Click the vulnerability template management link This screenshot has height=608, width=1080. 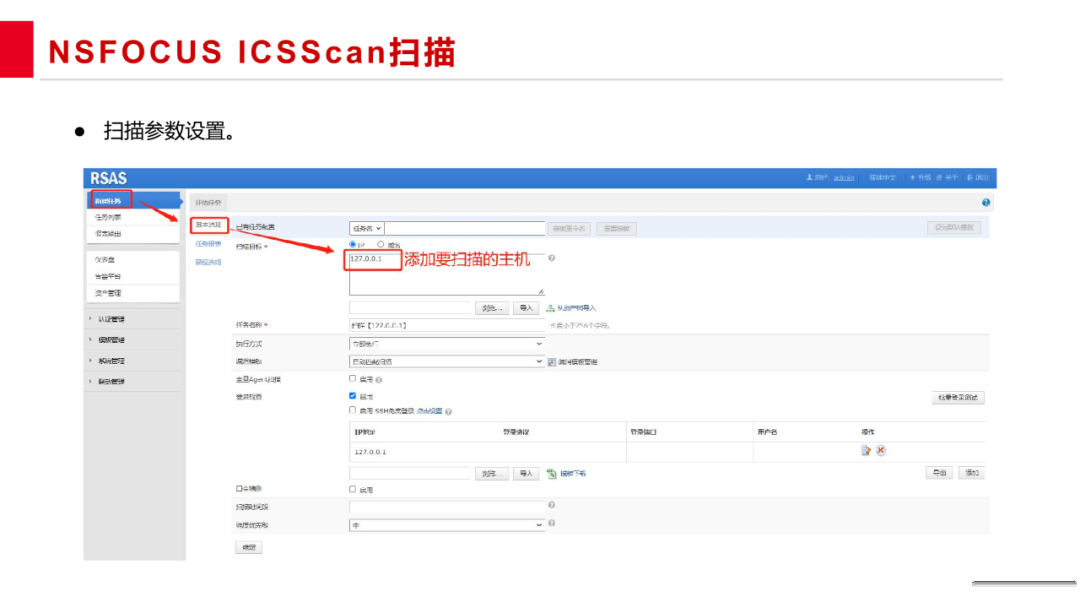[x=578, y=362]
